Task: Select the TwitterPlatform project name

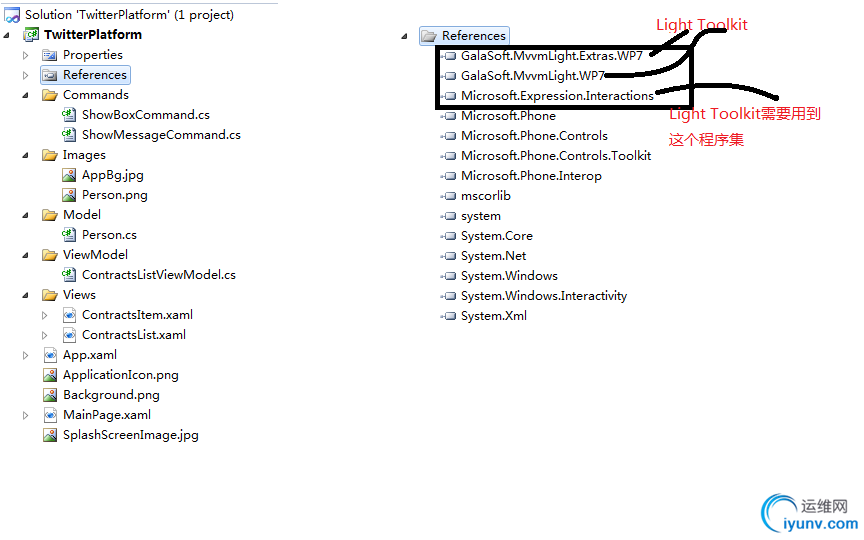Action: point(93,35)
